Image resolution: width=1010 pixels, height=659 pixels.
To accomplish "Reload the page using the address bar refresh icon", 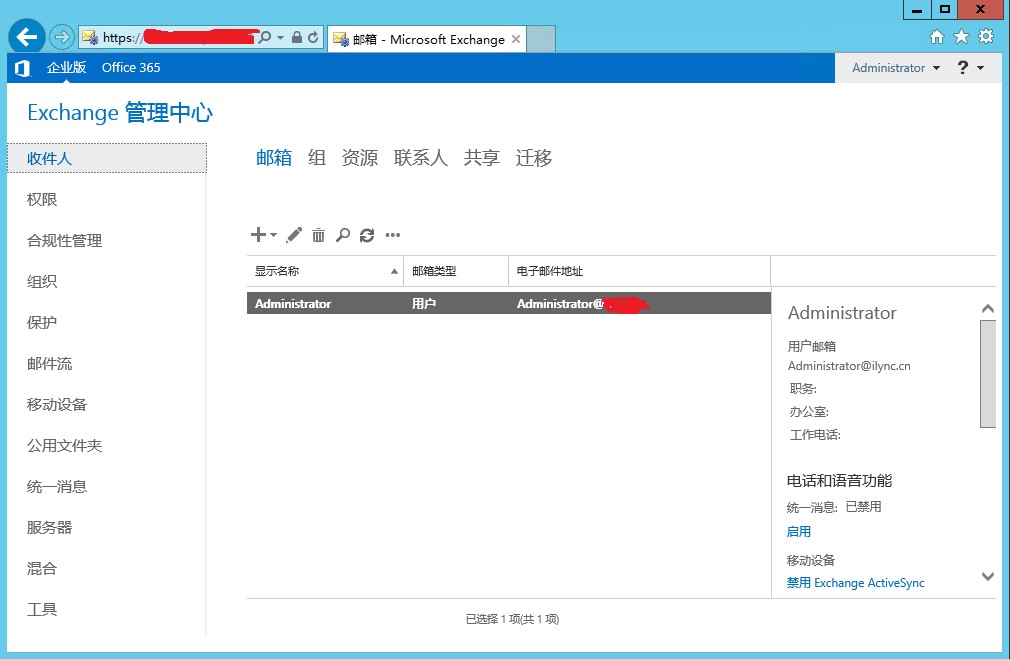I will 313,37.
